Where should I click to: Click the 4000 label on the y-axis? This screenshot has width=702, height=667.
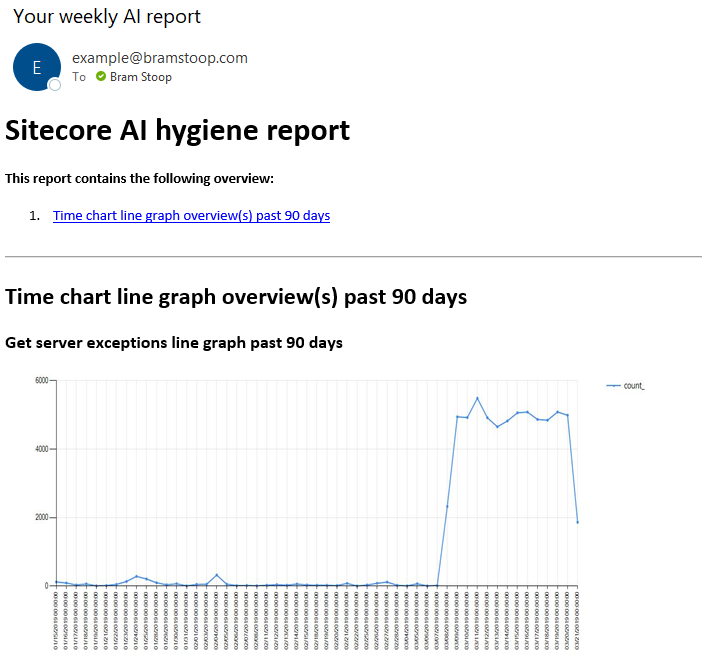click(x=41, y=449)
